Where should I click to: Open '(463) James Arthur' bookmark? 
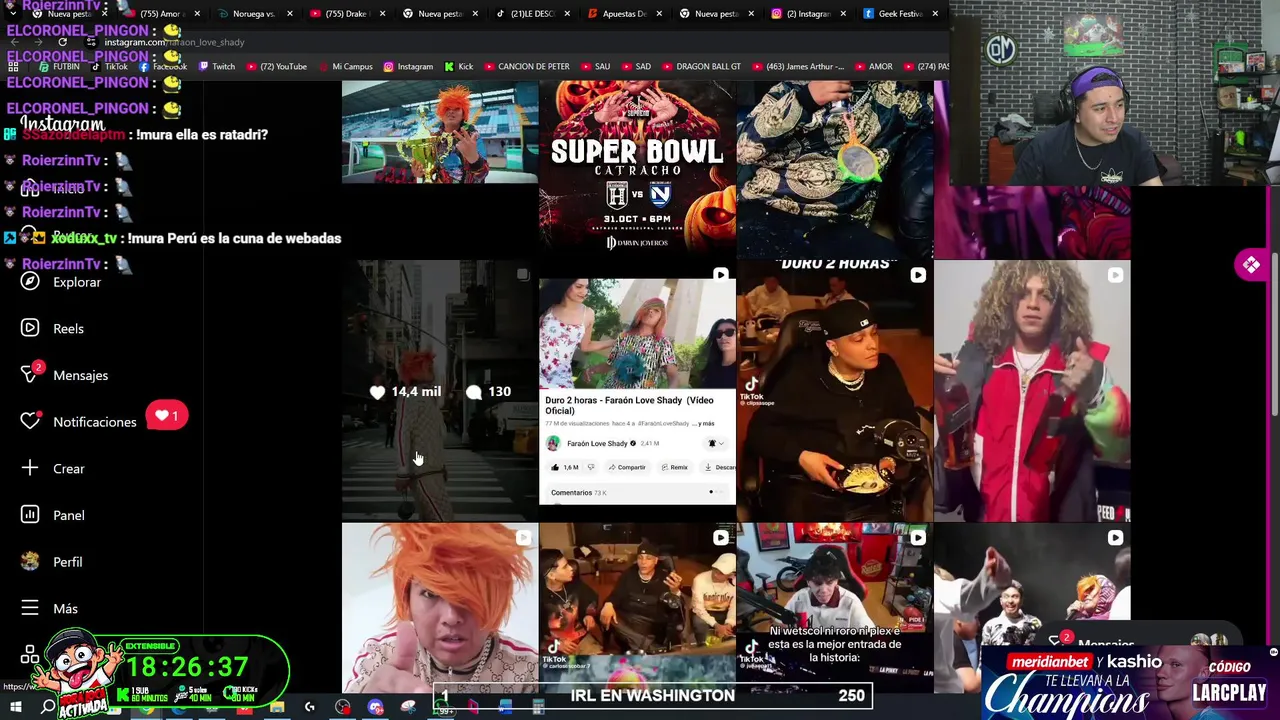point(798,67)
